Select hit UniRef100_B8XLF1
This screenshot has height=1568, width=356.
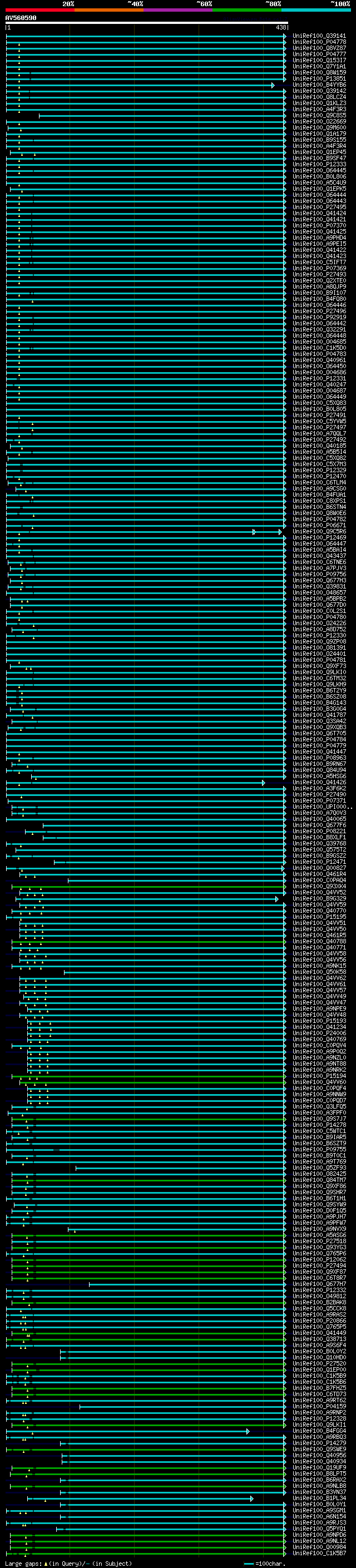319,838
